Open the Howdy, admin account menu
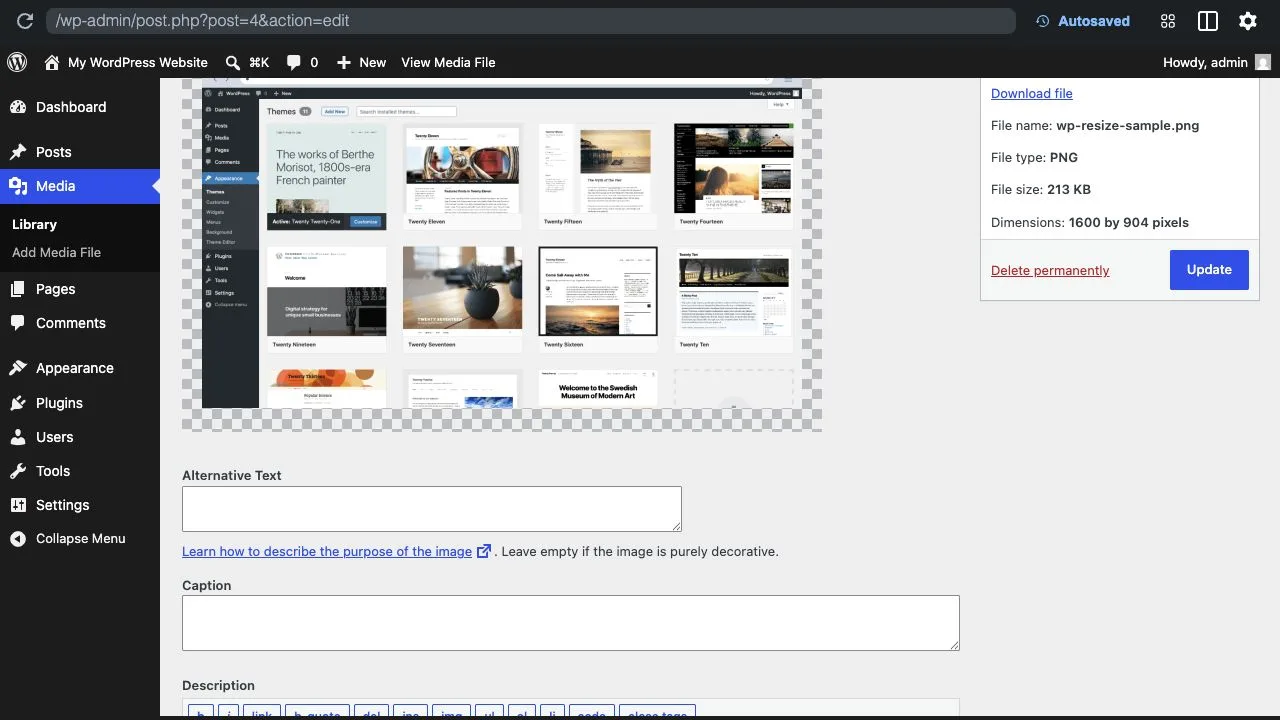This screenshot has width=1280, height=720. [x=1216, y=62]
